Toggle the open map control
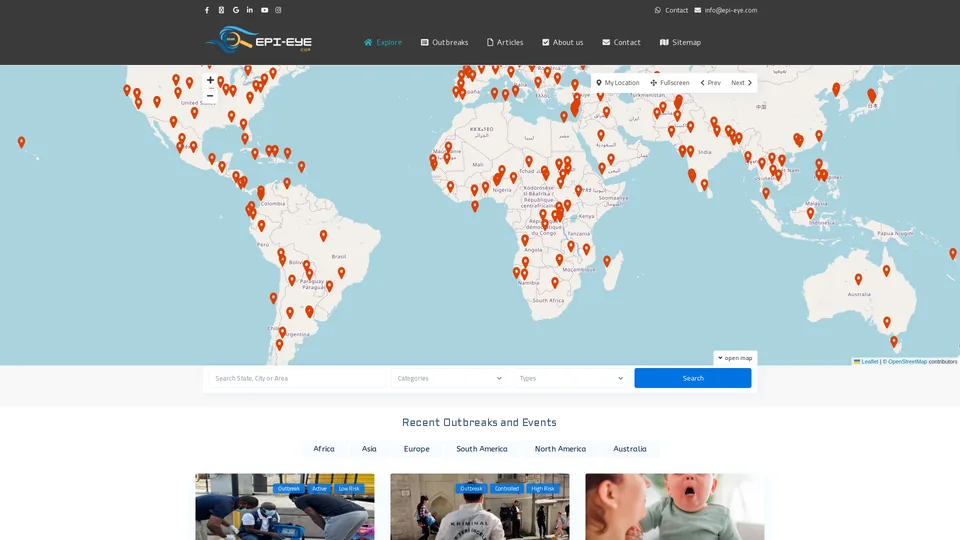 pyautogui.click(x=735, y=358)
